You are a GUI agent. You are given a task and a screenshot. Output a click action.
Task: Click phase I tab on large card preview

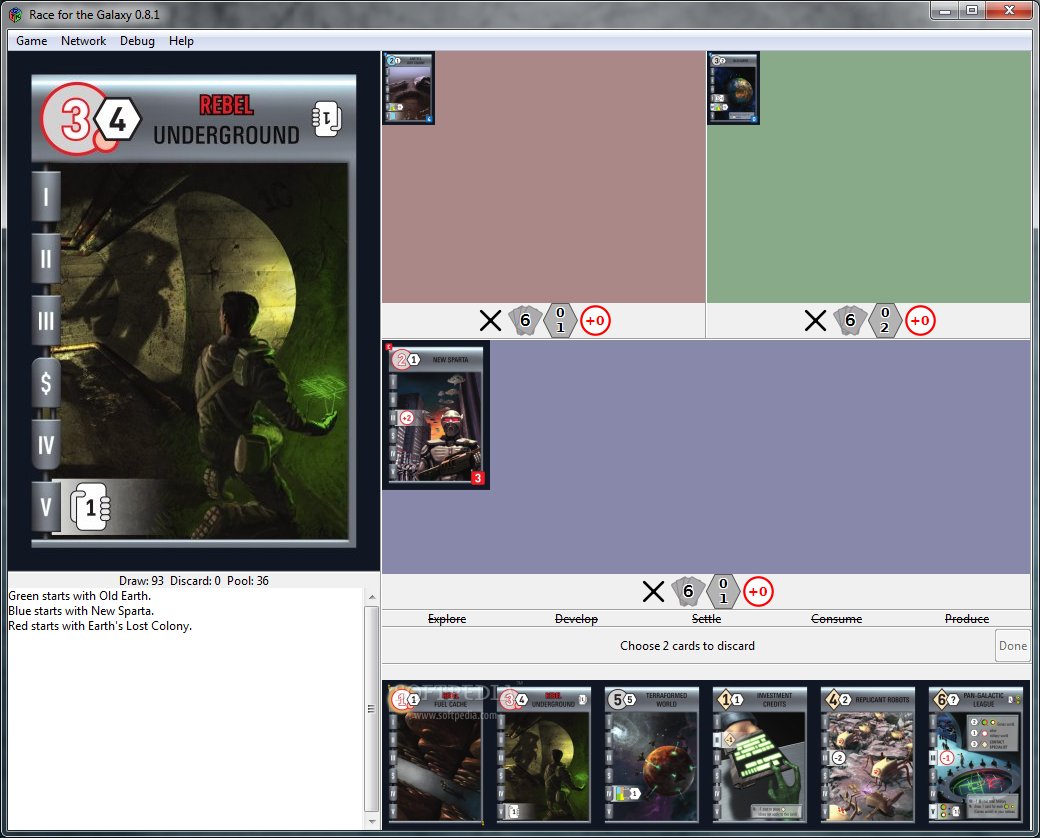[x=46, y=196]
